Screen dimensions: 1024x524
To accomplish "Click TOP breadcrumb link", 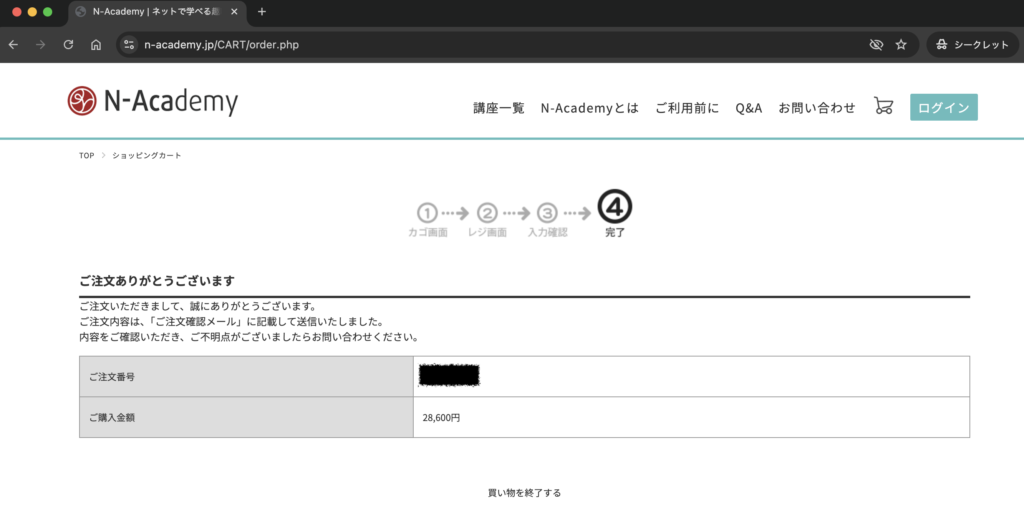I will point(86,156).
